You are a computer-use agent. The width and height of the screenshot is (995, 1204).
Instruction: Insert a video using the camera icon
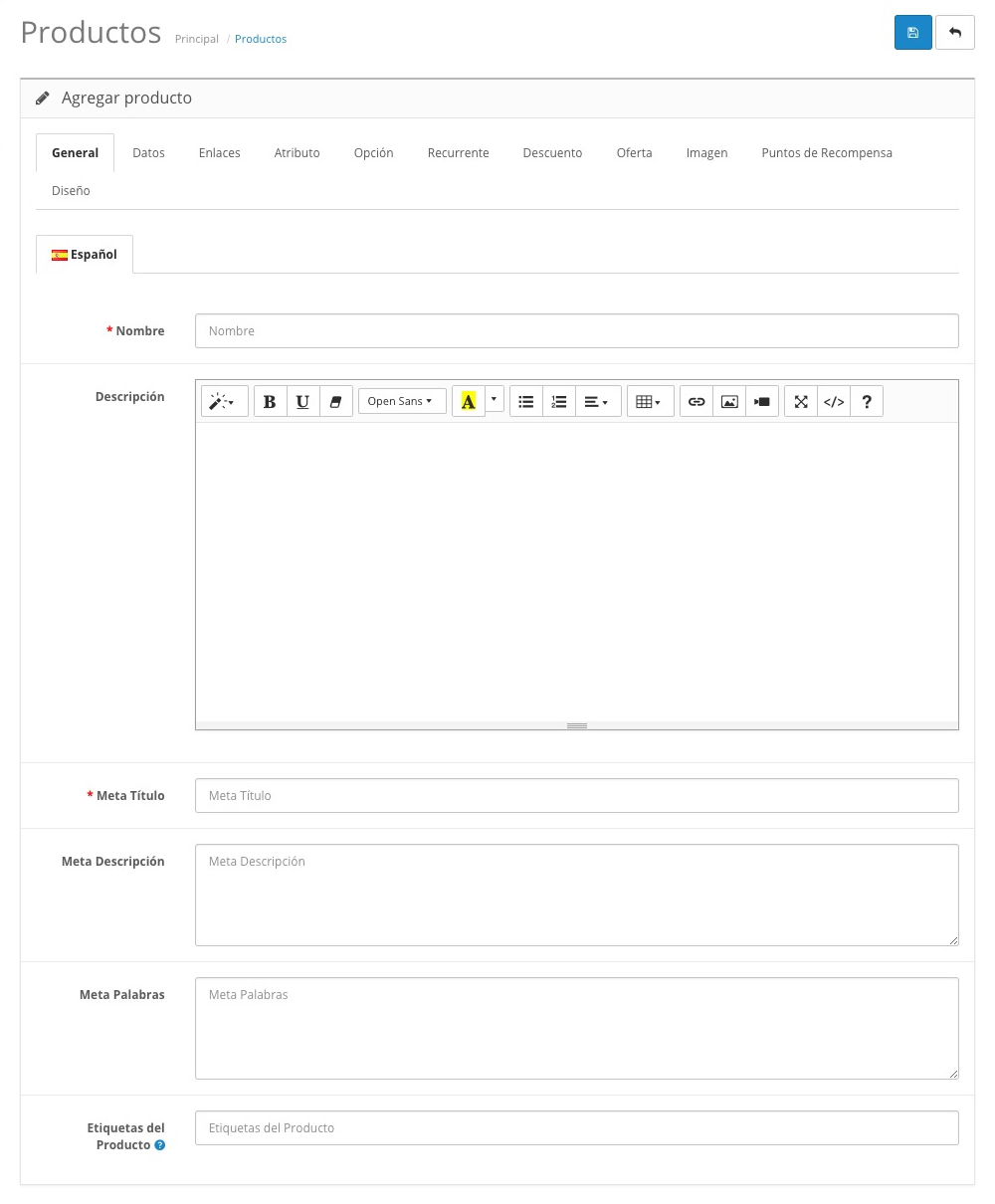(762, 402)
